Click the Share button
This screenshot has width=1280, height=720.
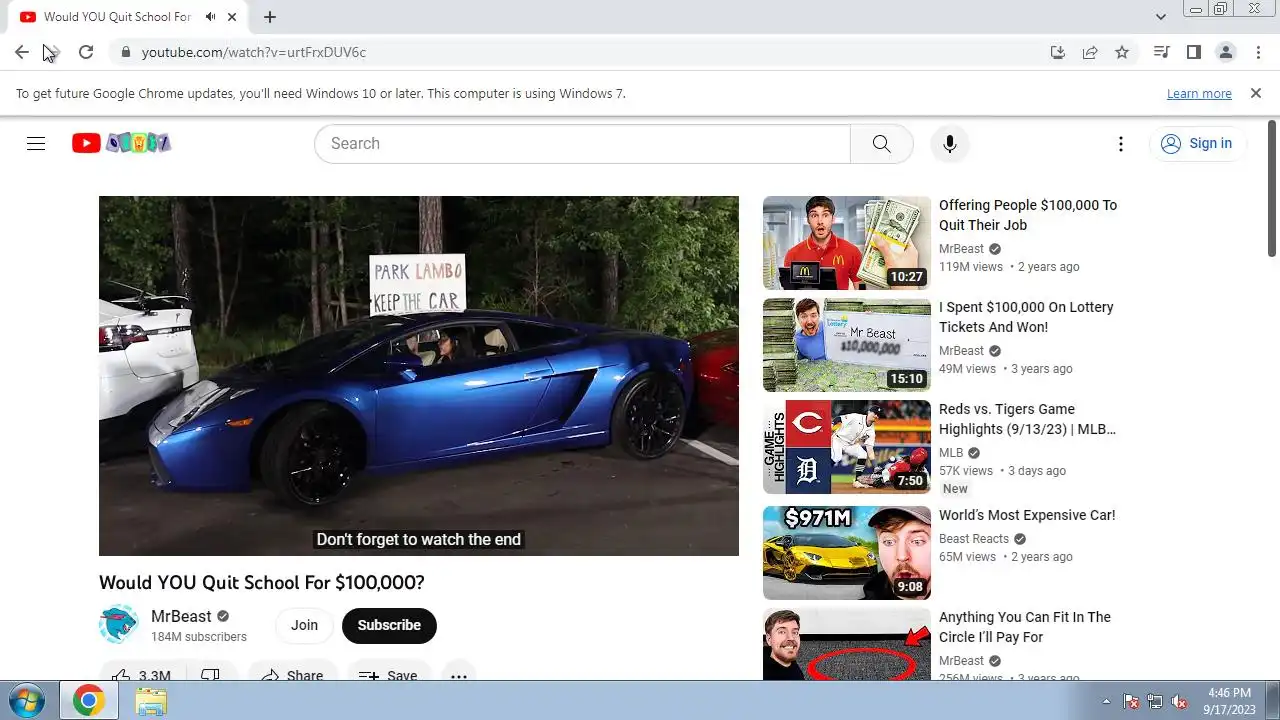(x=292, y=676)
